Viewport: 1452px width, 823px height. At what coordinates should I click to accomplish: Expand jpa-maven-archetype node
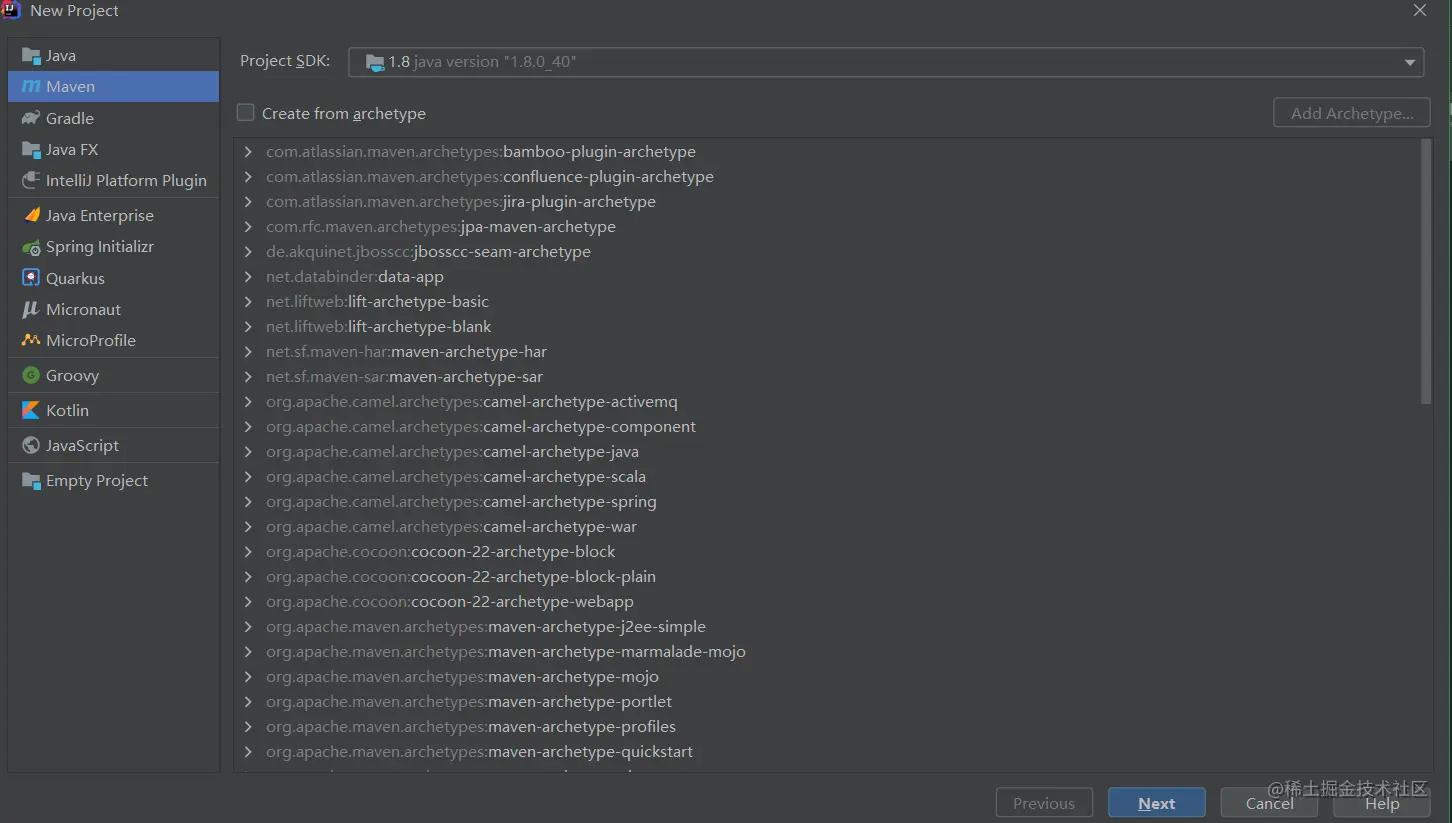tap(248, 227)
